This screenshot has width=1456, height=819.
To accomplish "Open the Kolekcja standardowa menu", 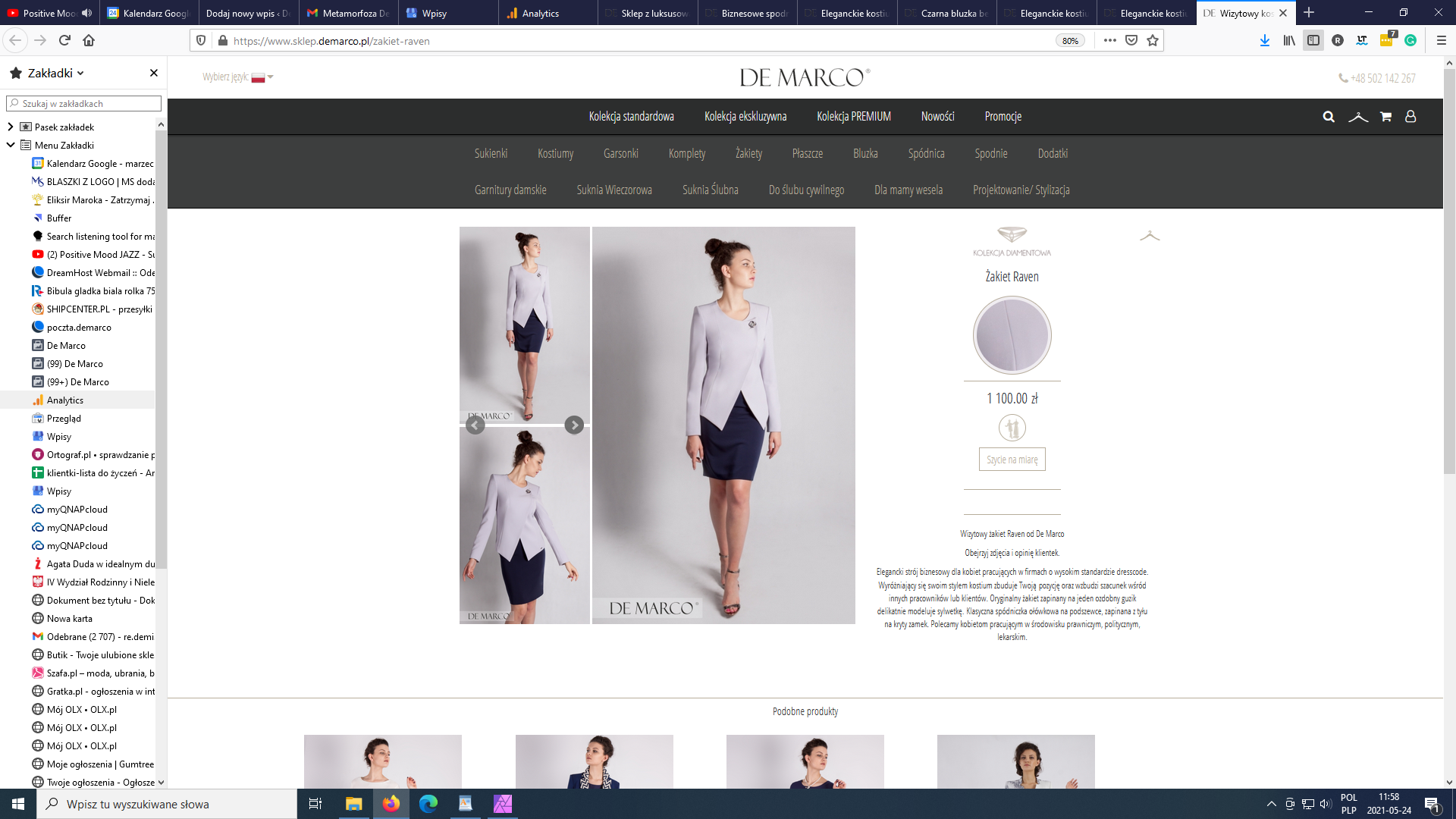I will [631, 117].
